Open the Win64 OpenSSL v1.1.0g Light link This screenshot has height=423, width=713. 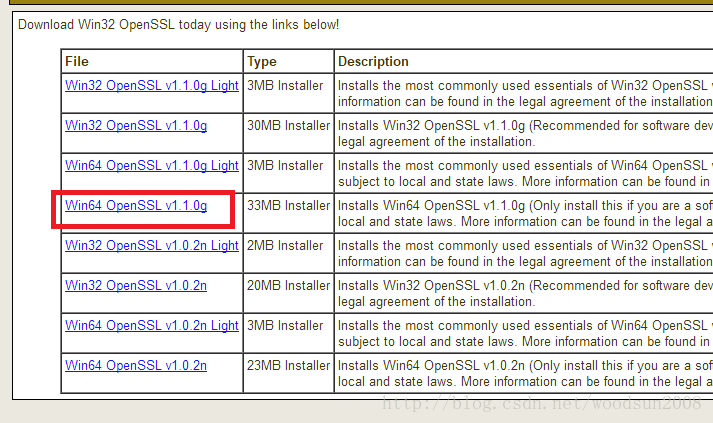pos(151,166)
